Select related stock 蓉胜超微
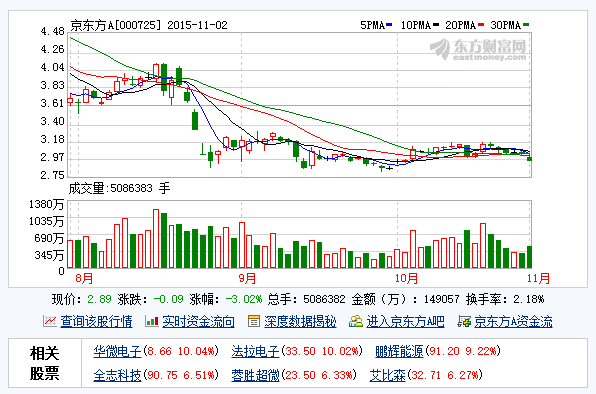This screenshot has width=596, height=394. [x=255, y=375]
